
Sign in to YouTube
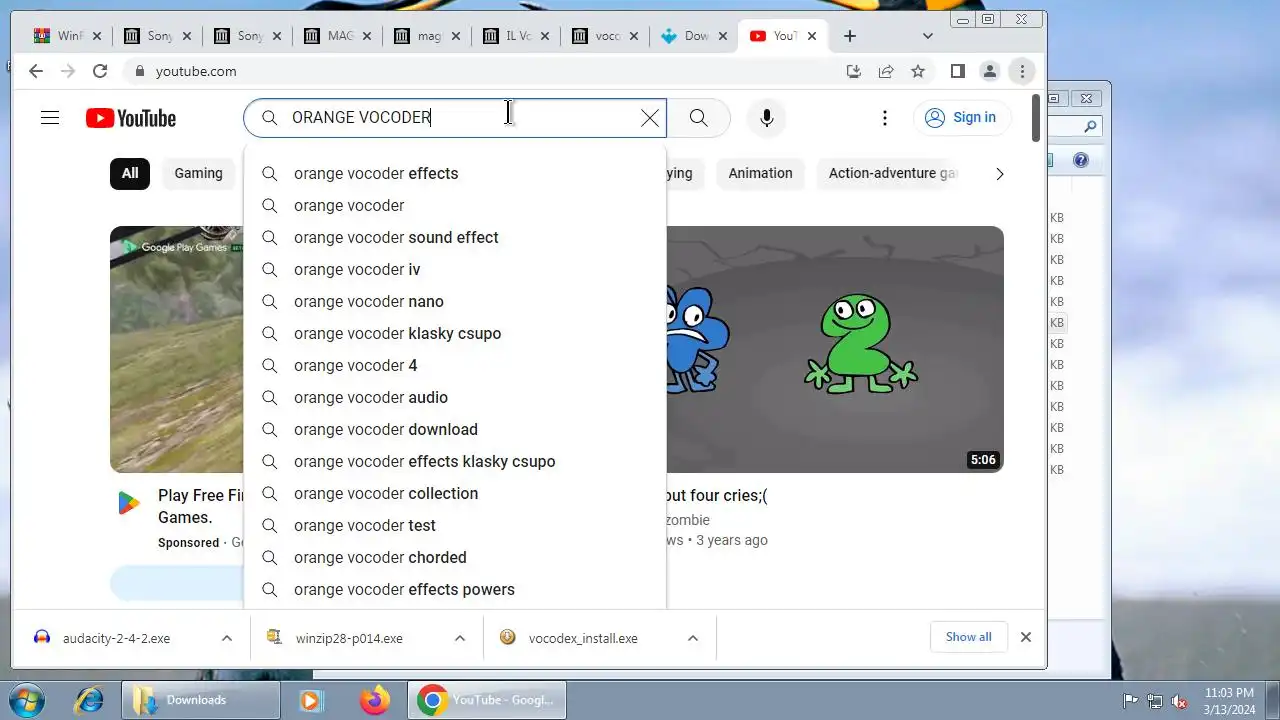click(960, 118)
